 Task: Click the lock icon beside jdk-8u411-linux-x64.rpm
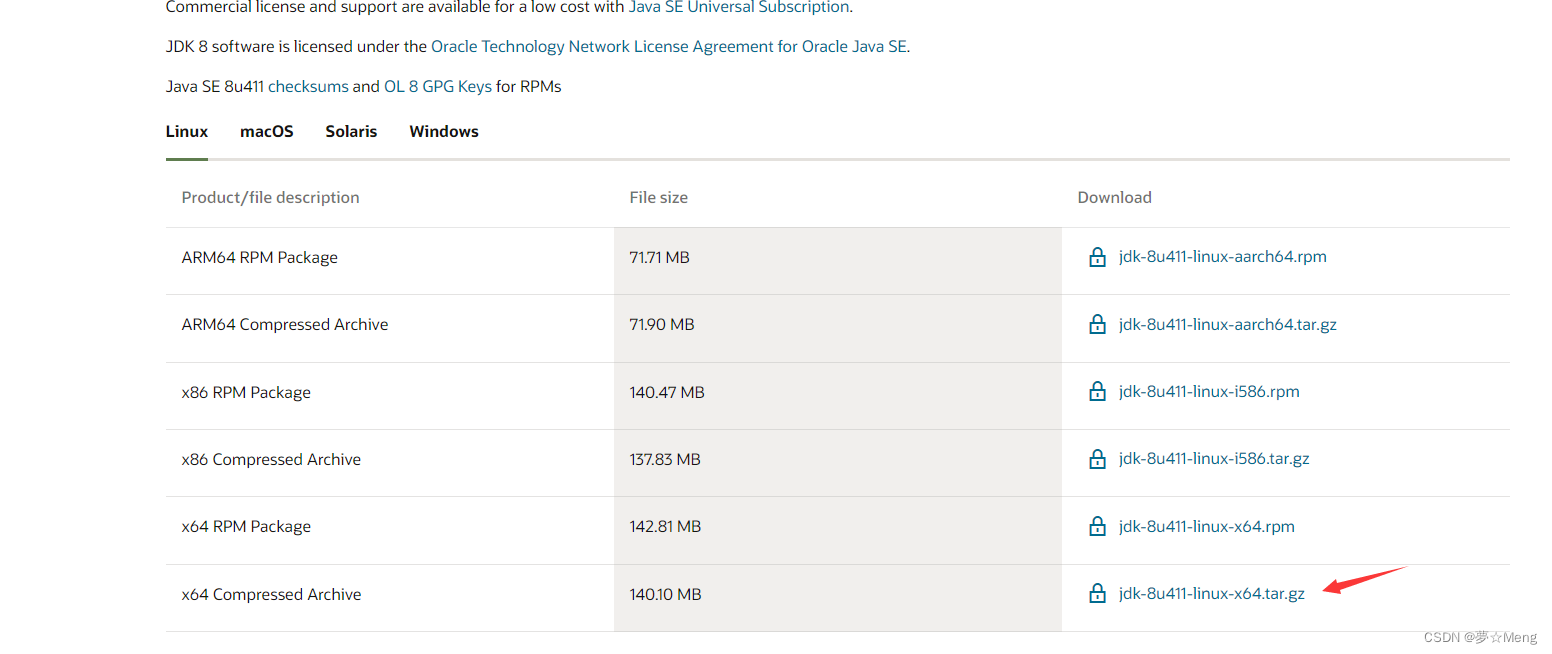coord(1097,526)
